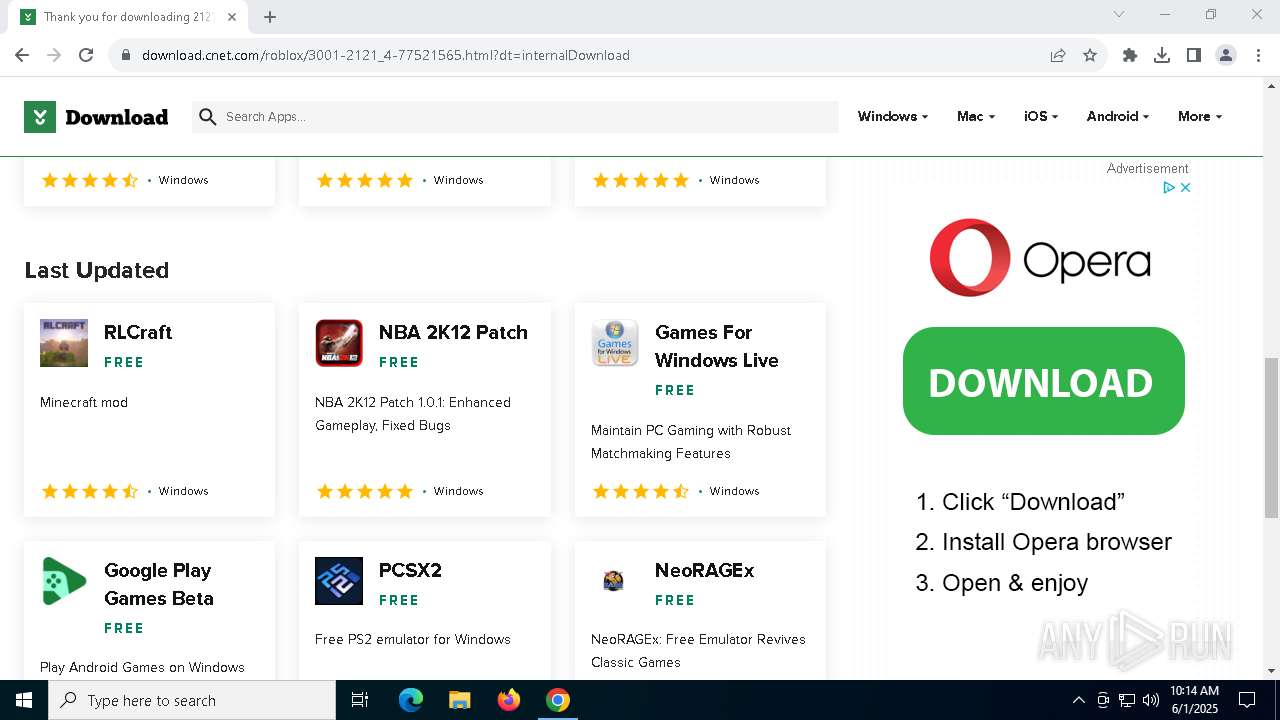Image resolution: width=1280 pixels, height=720 pixels.
Task: Open Chrome three-dot menu
Action: [1258, 55]
